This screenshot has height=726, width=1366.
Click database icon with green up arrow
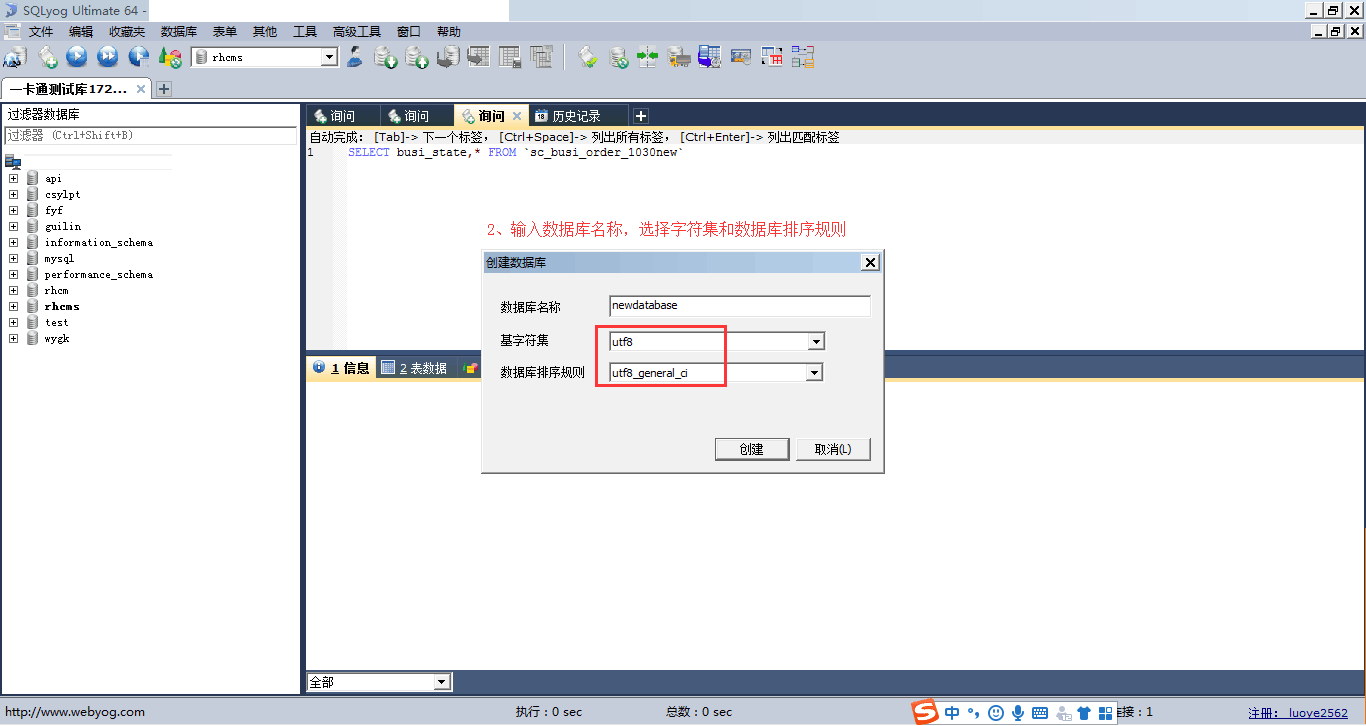(417, 57)
